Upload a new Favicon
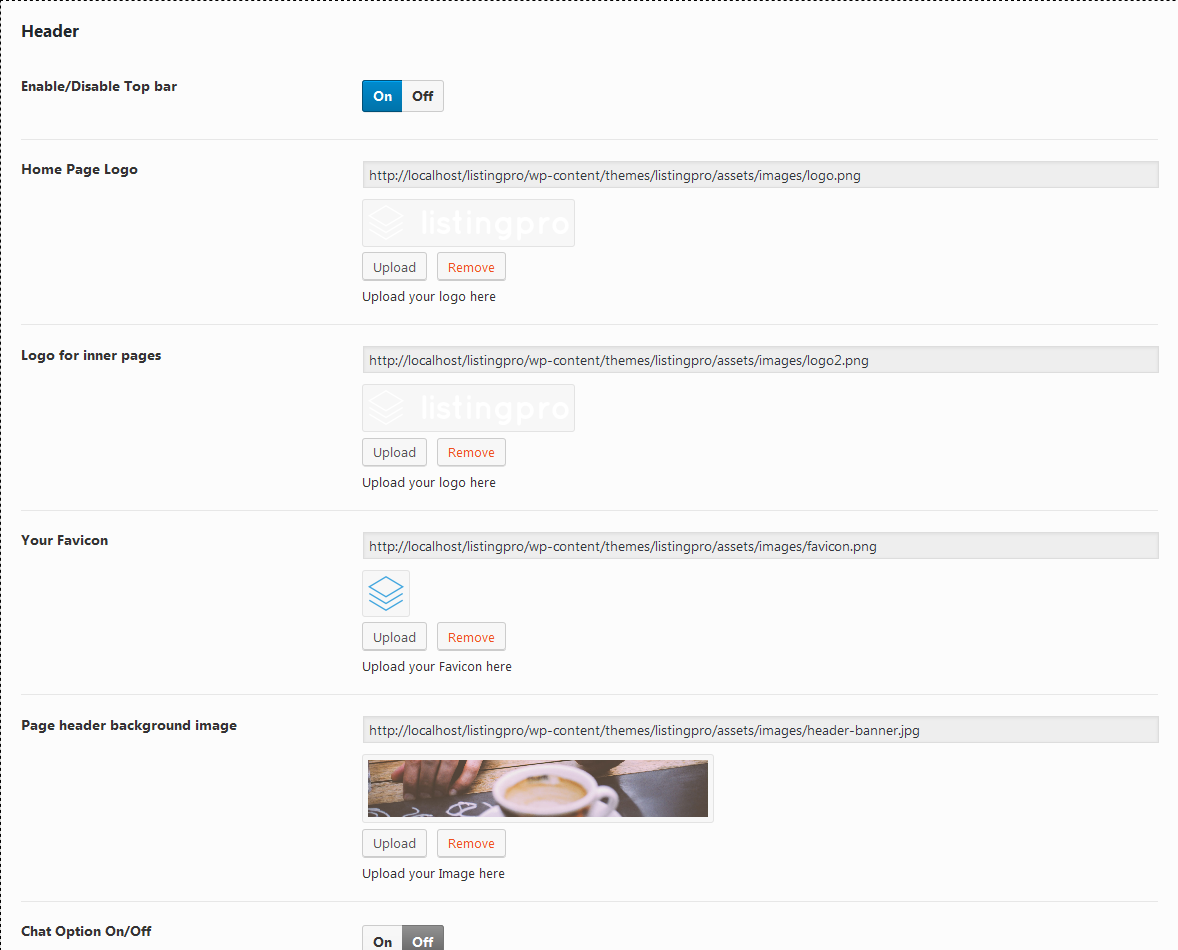The height and width of the screenshot is (950, 1178). click(394, 637)
